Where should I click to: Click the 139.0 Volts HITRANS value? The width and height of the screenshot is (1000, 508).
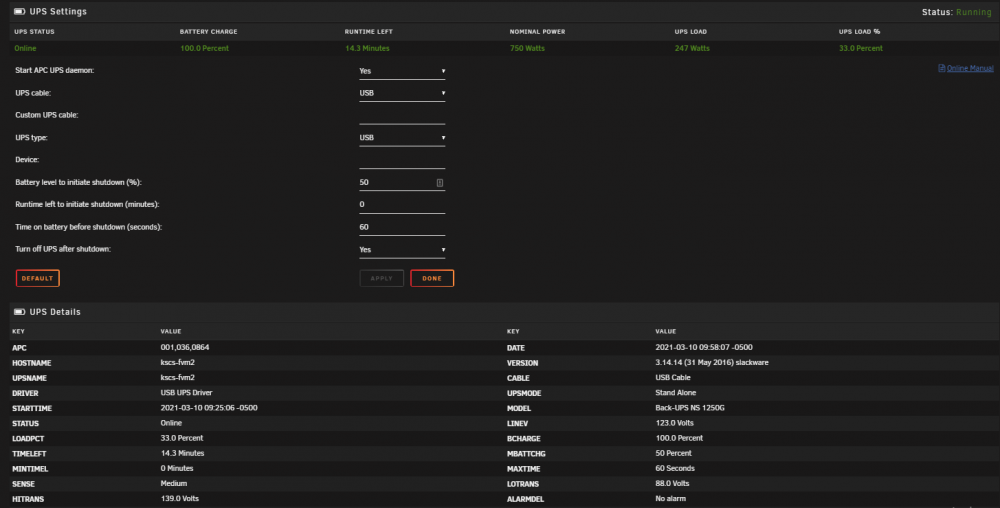[180, 498]
